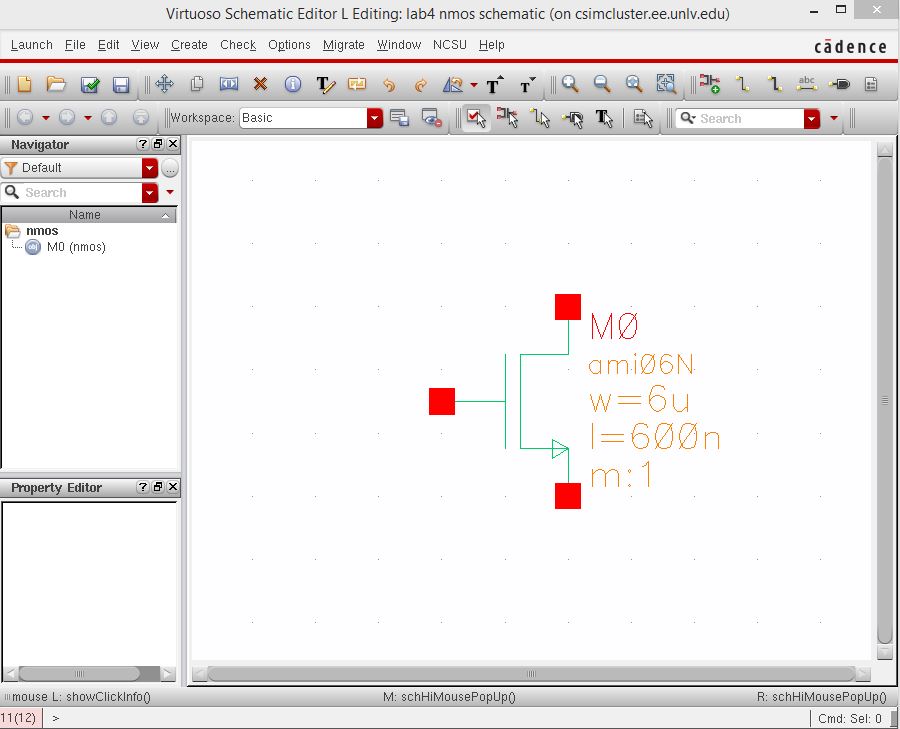
Task: Toggle instance selection filter in toolbar
Action: click(508, 118)
